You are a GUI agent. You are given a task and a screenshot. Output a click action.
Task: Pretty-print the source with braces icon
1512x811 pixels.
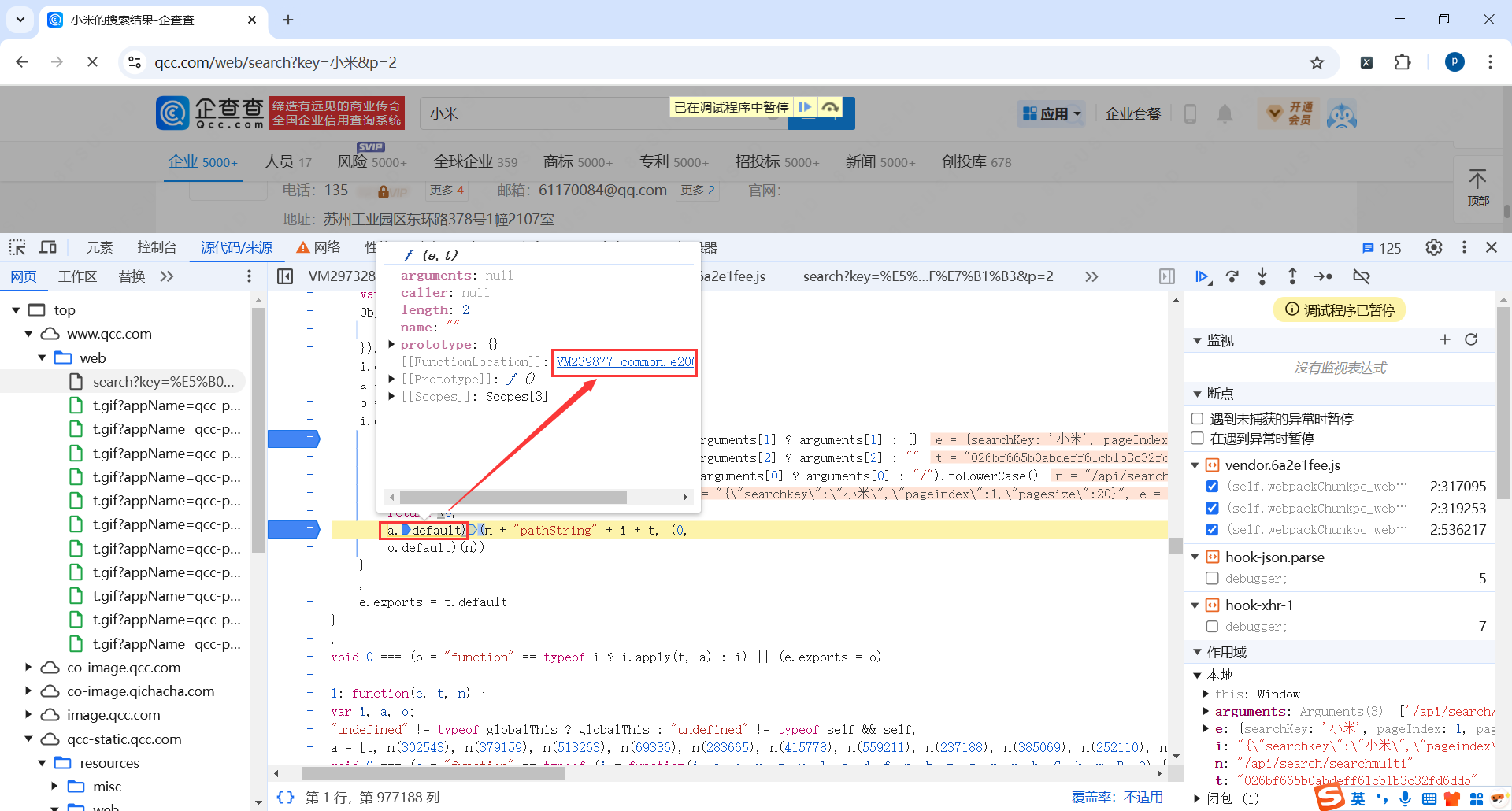pyautogui.click(x=285, y=798)
